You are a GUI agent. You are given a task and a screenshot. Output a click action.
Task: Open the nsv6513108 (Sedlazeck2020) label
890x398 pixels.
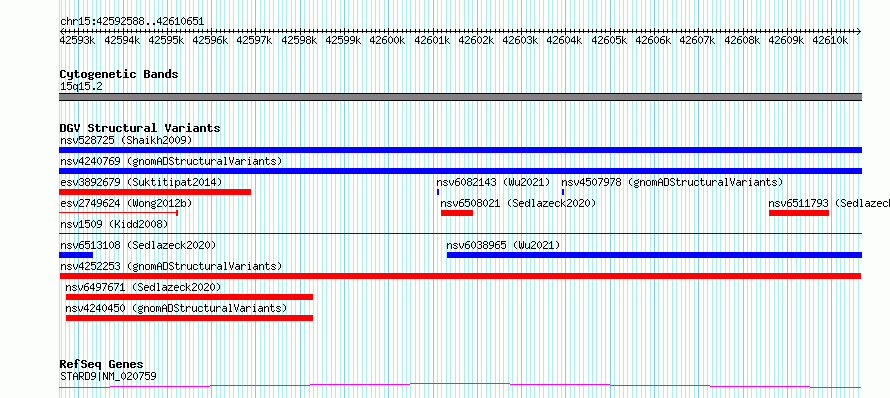[138, 245]
